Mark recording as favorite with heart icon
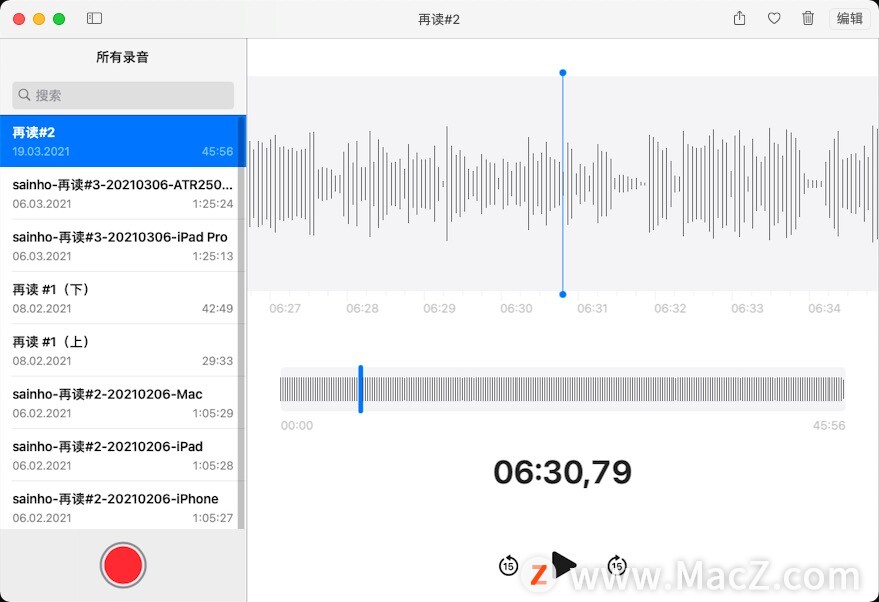Screen dimensions: 879x602 pyautogui.click(x=774, y=18)
